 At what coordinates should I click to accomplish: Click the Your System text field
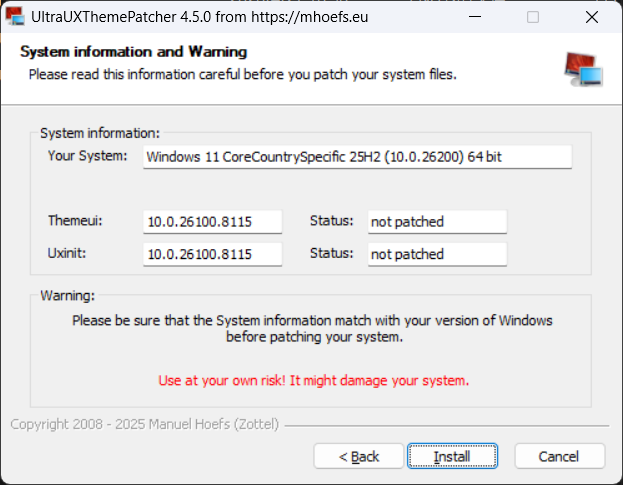pyautogui.click(x=357, y=157)
